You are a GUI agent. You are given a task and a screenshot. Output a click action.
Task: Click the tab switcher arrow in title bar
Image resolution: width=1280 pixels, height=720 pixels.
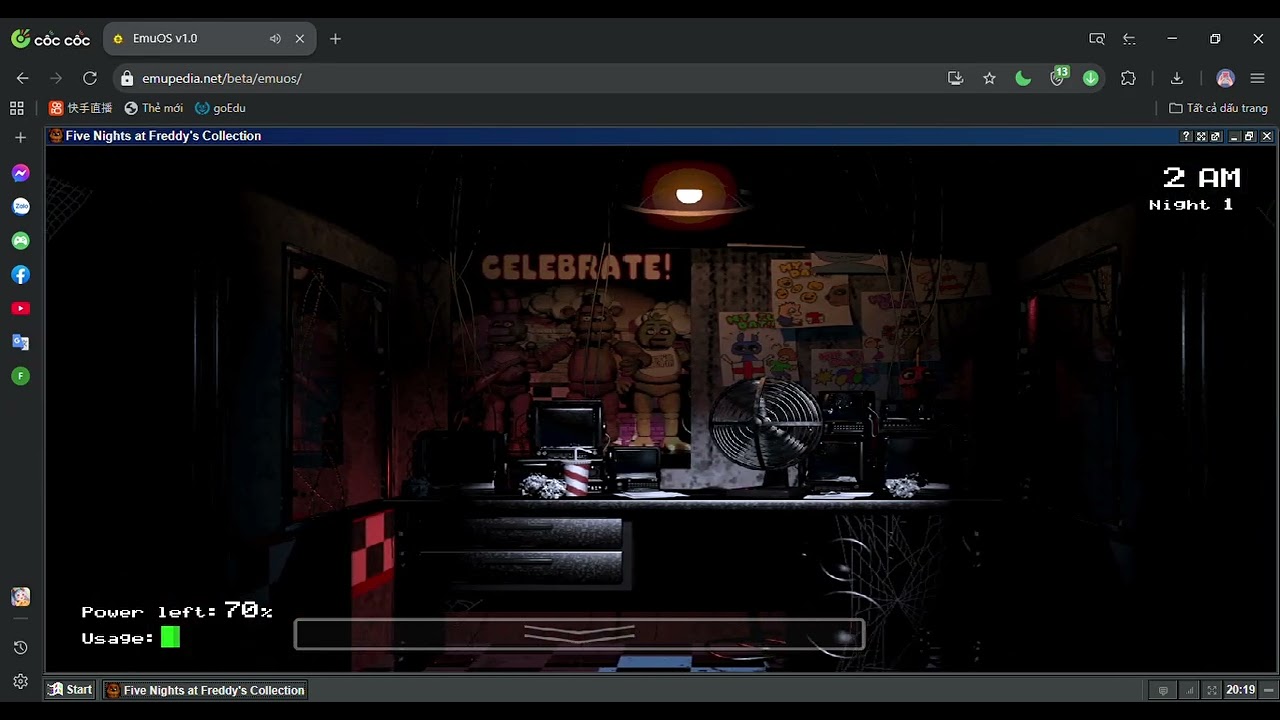coord(1129,39)
